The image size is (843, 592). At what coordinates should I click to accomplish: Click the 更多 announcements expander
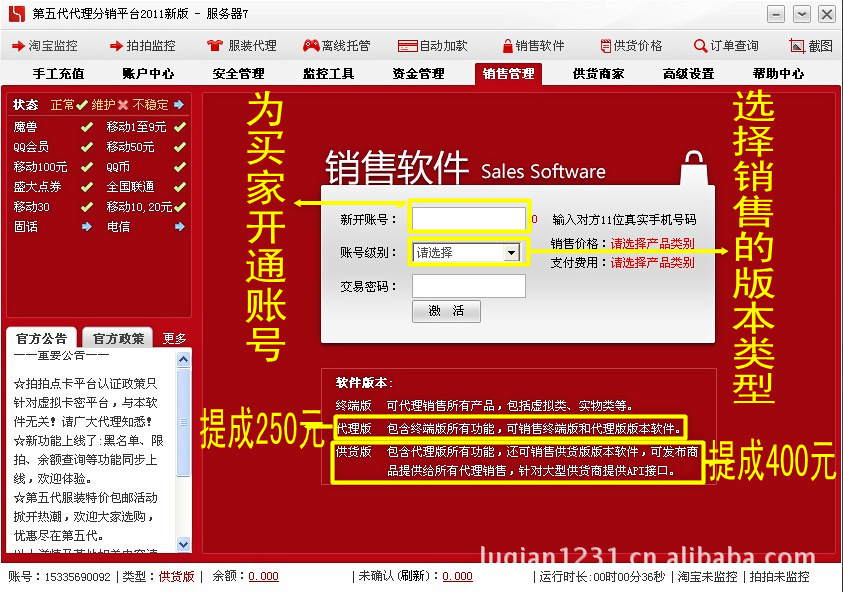(174, 339)
